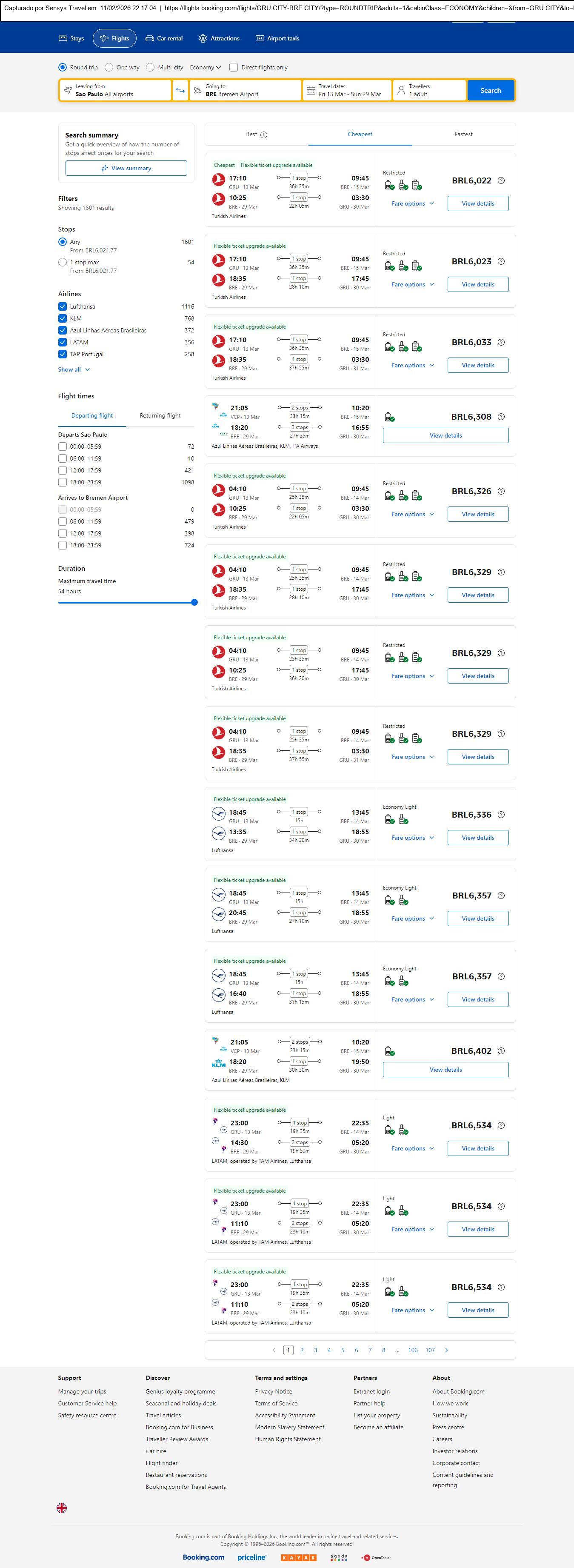
Task: Click the Attractions icon in top navigation
Action: click(203, 38)
